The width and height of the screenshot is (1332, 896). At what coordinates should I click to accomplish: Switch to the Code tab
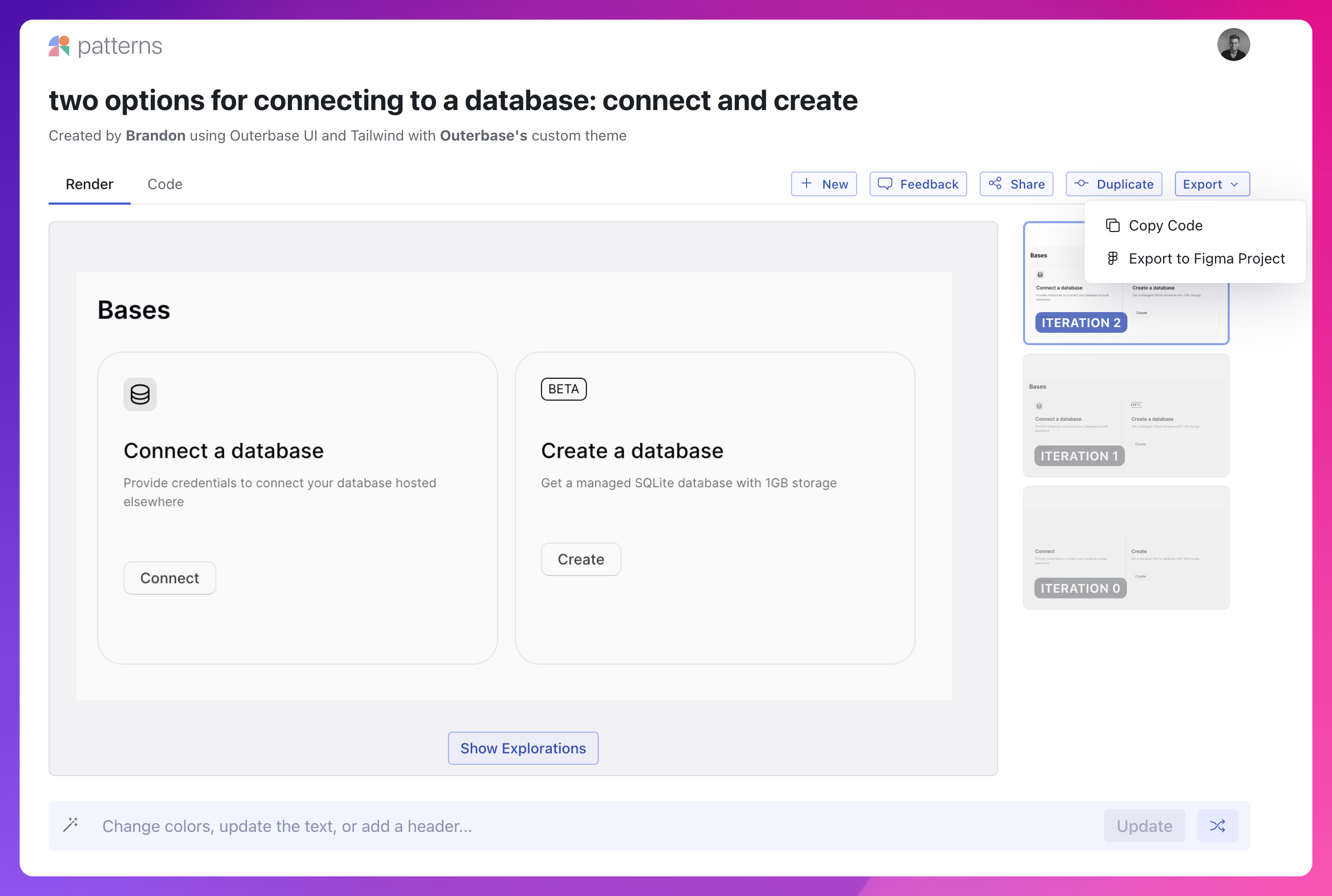(165, 184)
